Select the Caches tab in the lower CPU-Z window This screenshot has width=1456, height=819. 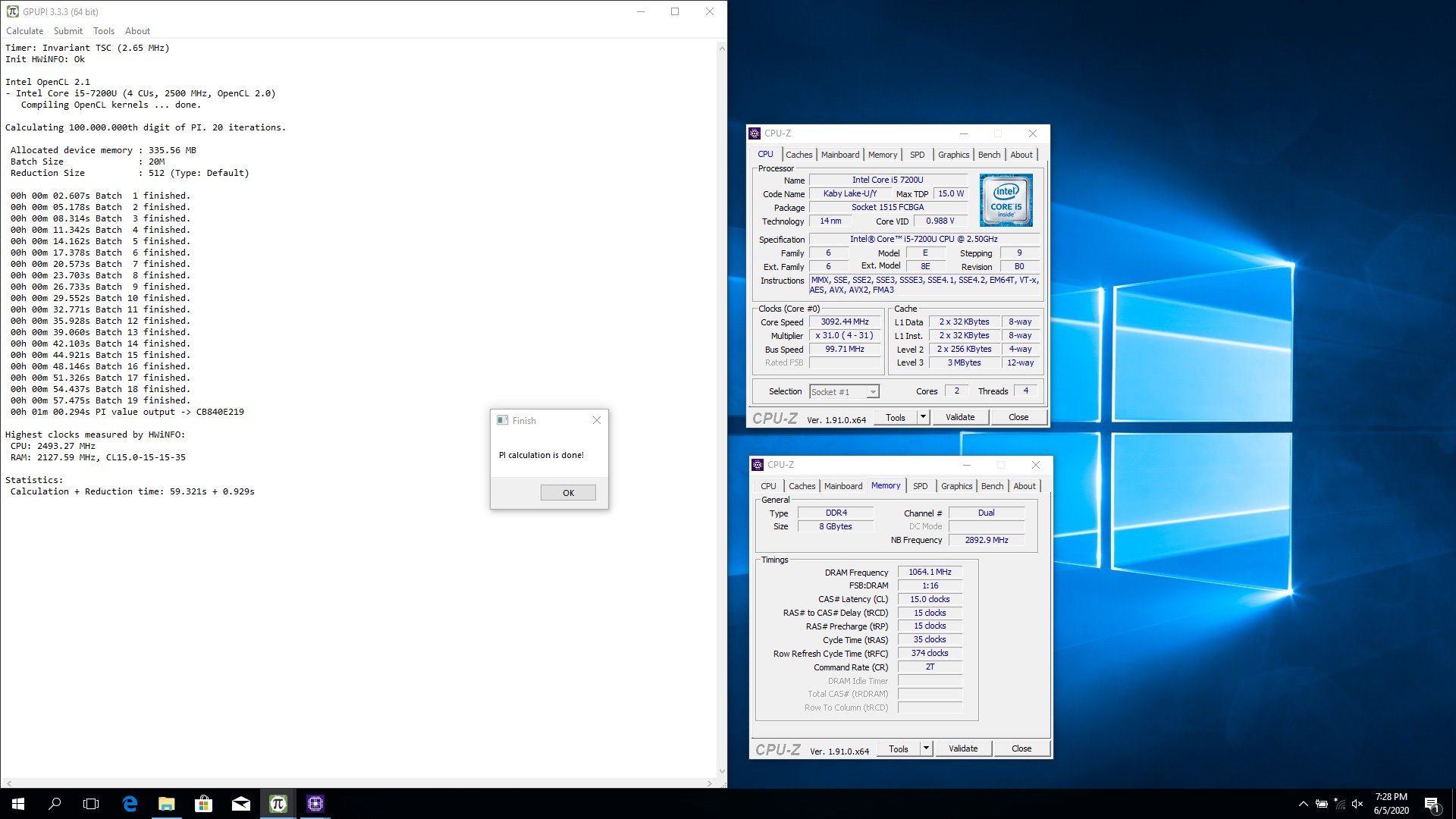tap(802, 486)
